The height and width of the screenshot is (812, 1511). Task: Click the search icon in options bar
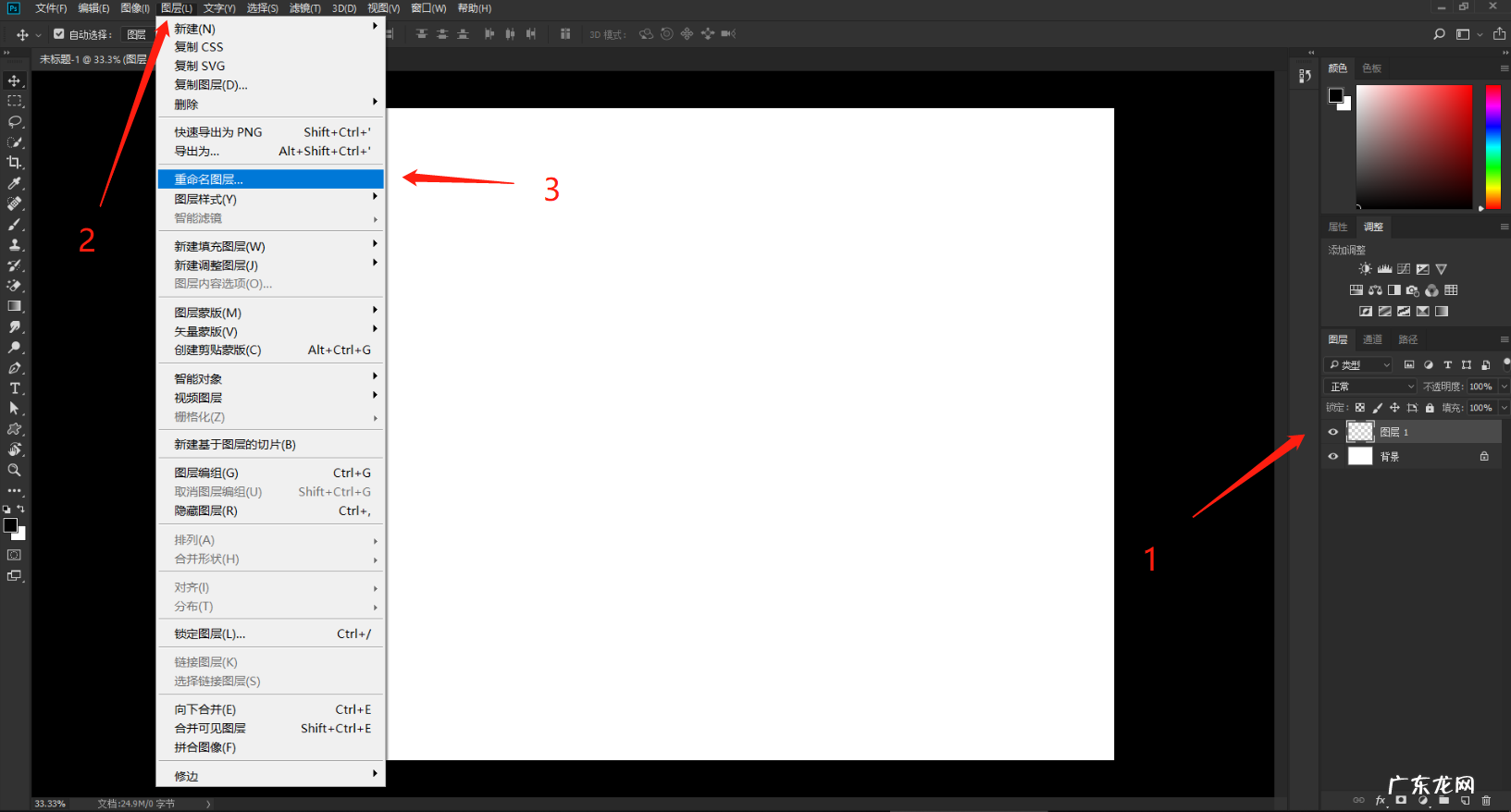(1439, 34)
